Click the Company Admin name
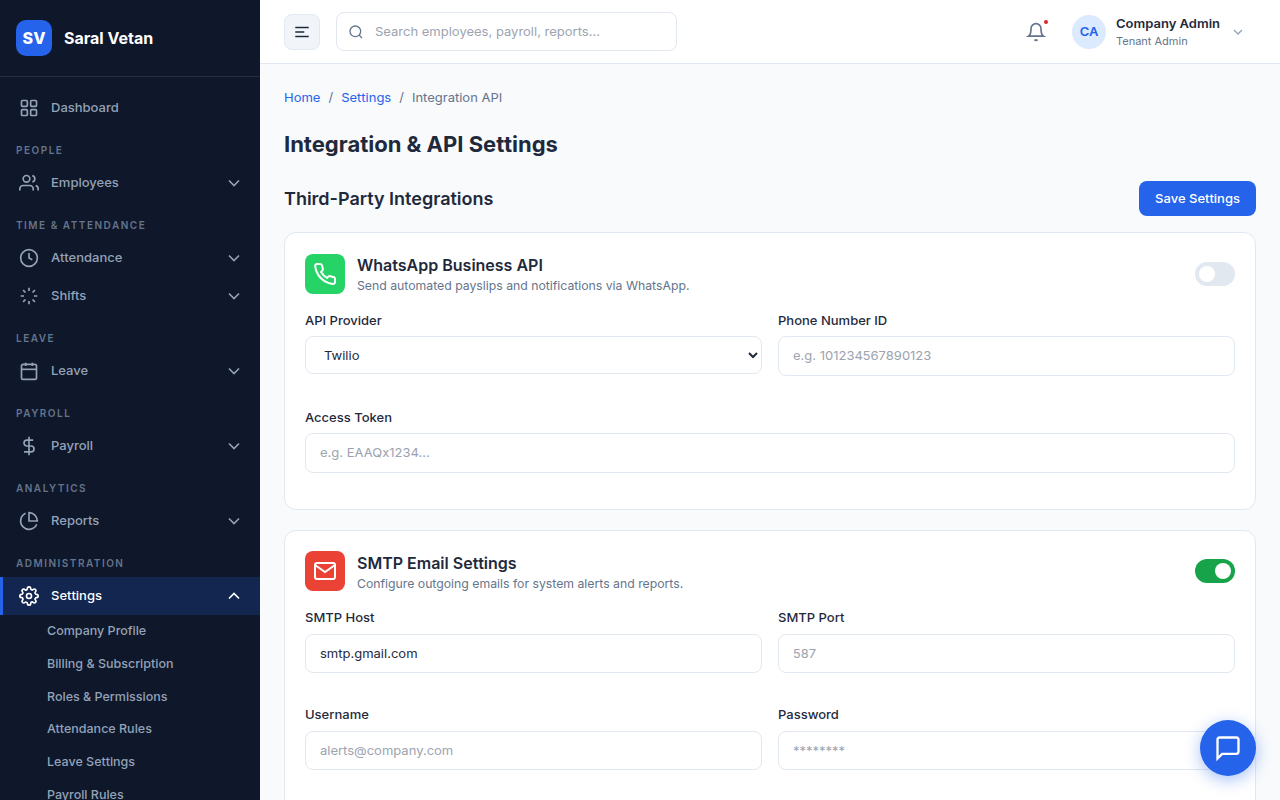 (x=1168, y=24)
